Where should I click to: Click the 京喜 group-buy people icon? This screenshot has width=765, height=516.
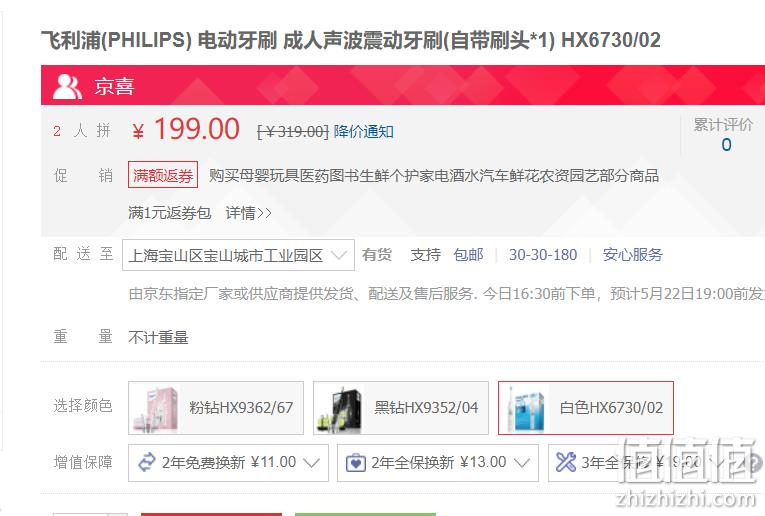tap(67, 86)
